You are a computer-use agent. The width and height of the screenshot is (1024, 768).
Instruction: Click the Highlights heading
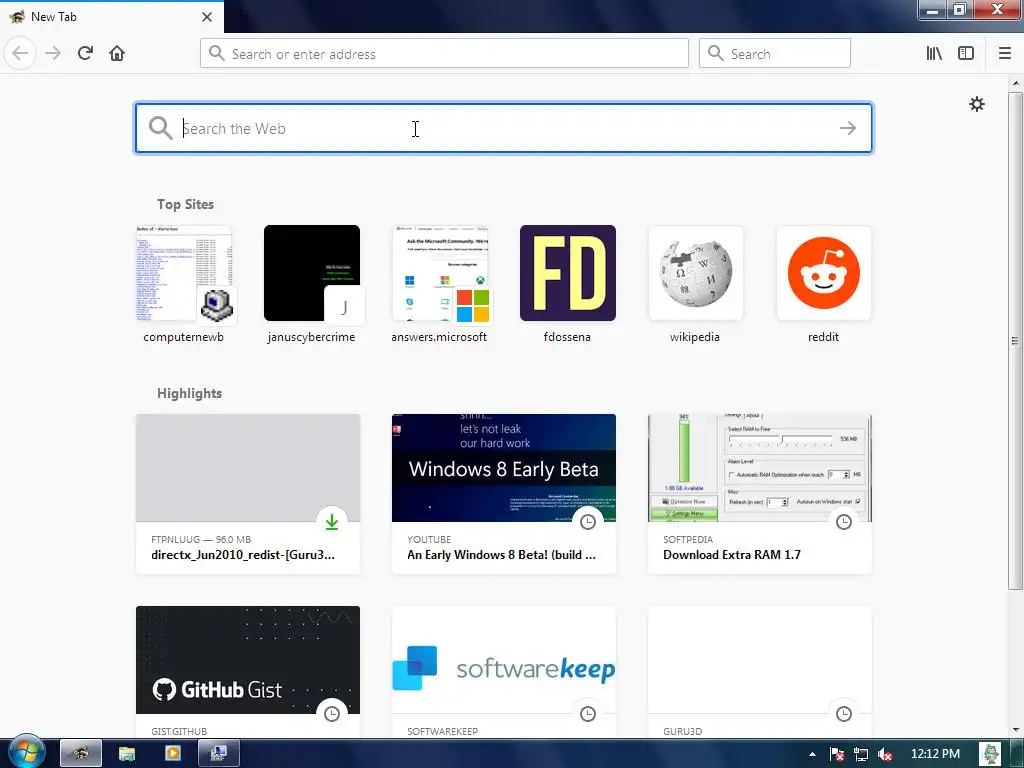coord(189,393)
